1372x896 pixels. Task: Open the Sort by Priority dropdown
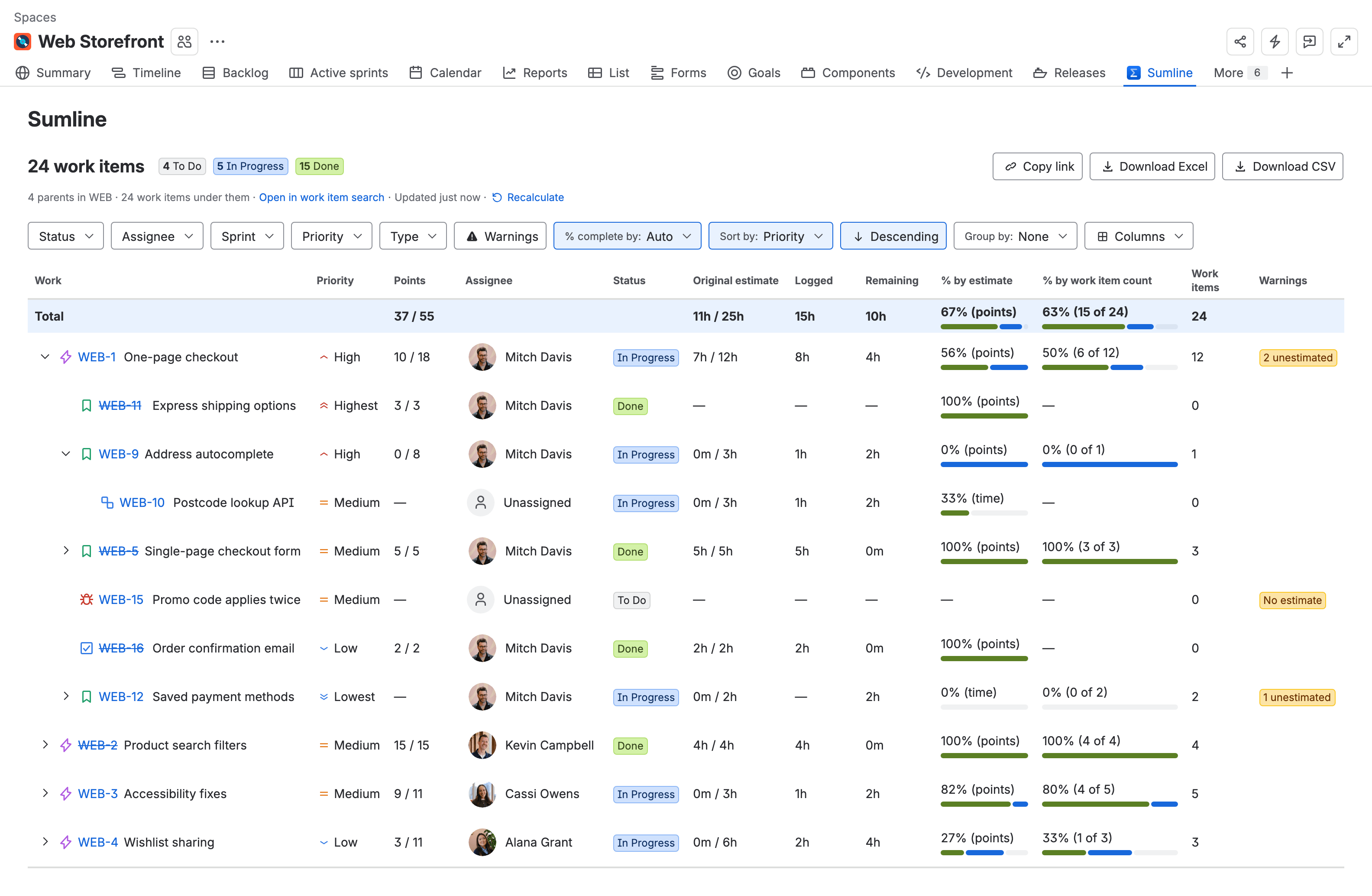click(x=770, y=236)
